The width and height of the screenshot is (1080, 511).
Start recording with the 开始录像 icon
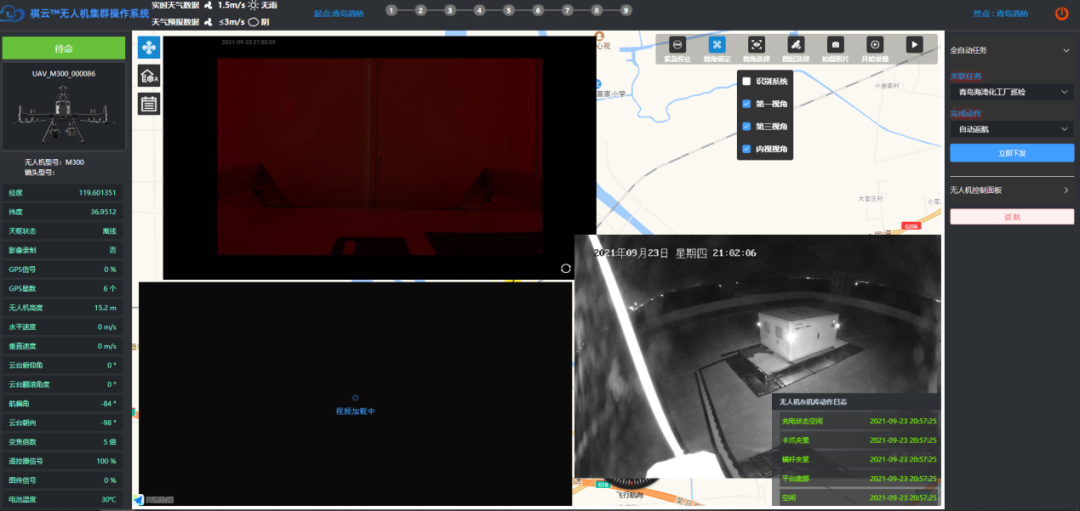(874, 45)
